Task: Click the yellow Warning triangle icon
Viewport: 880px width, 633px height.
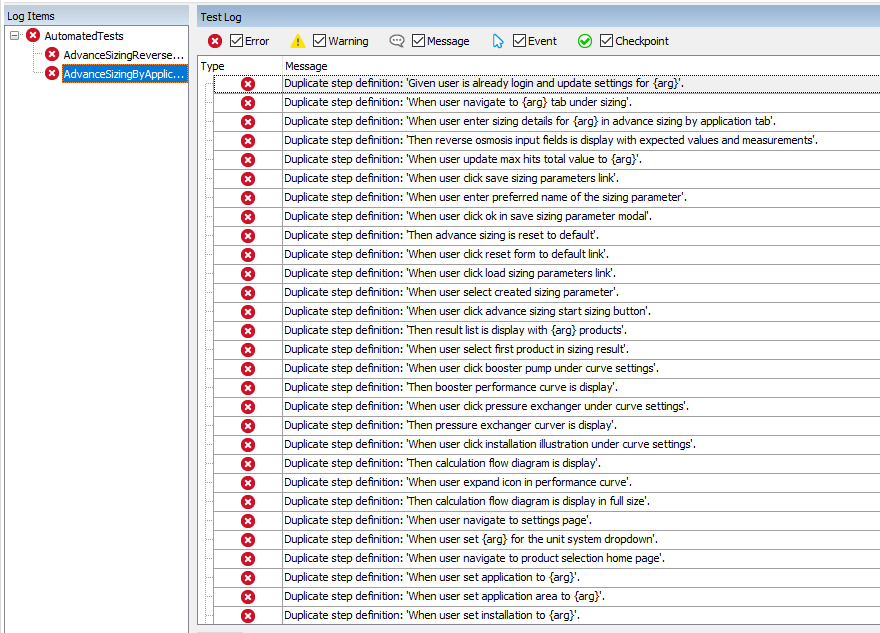Action: pyautogui.click(x=298, y=41)
